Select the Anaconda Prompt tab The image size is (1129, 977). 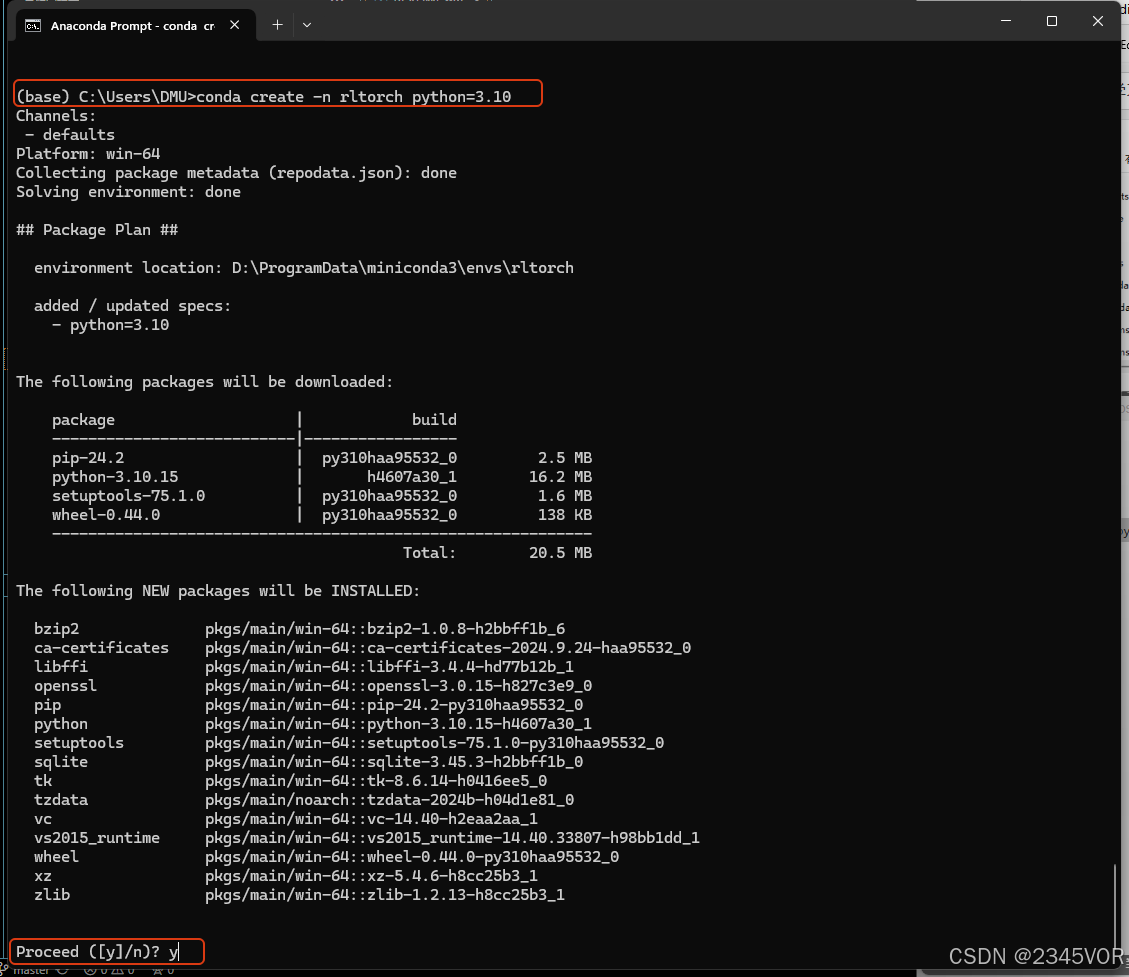pos(135,26)
